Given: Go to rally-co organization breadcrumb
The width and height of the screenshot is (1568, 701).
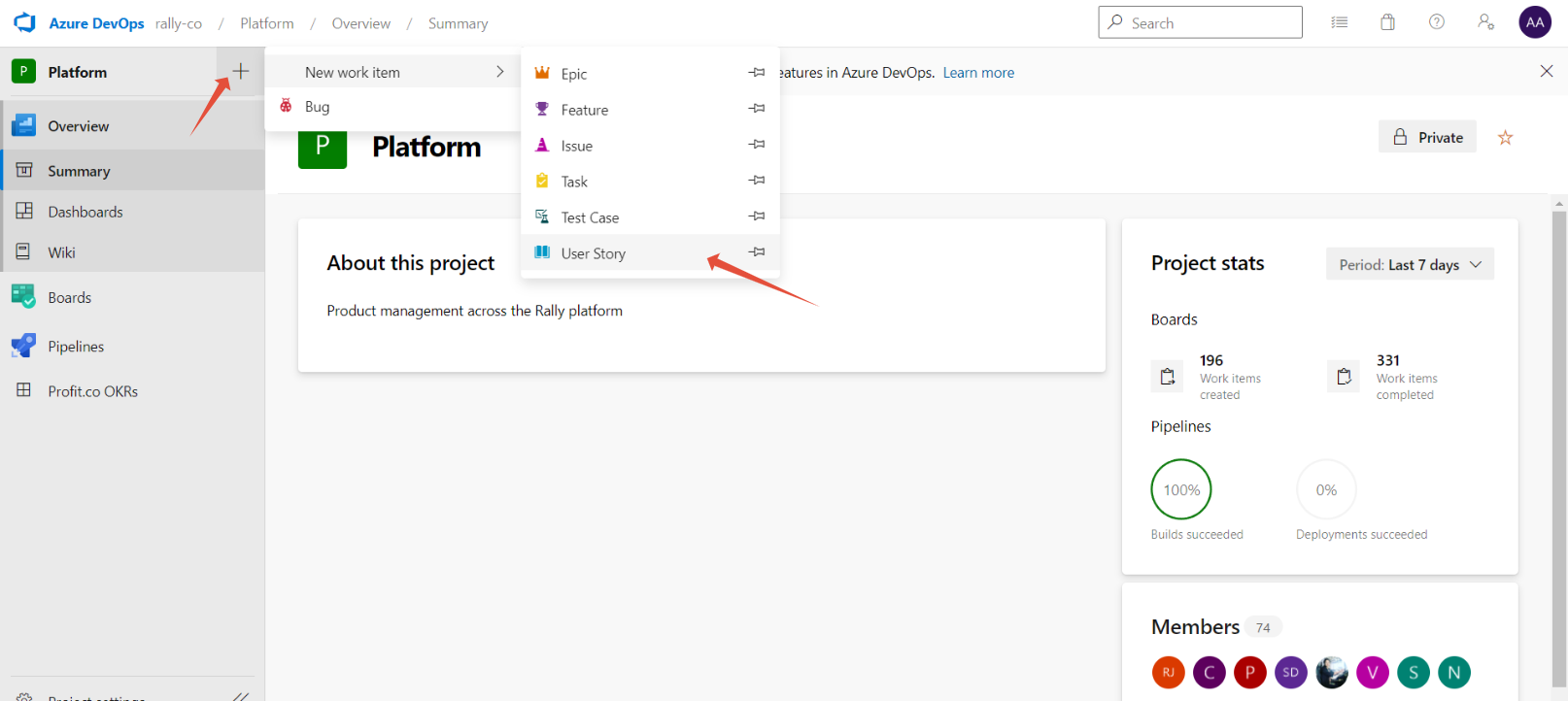Looking at the screenshot, I should click(x=179, y=23).
